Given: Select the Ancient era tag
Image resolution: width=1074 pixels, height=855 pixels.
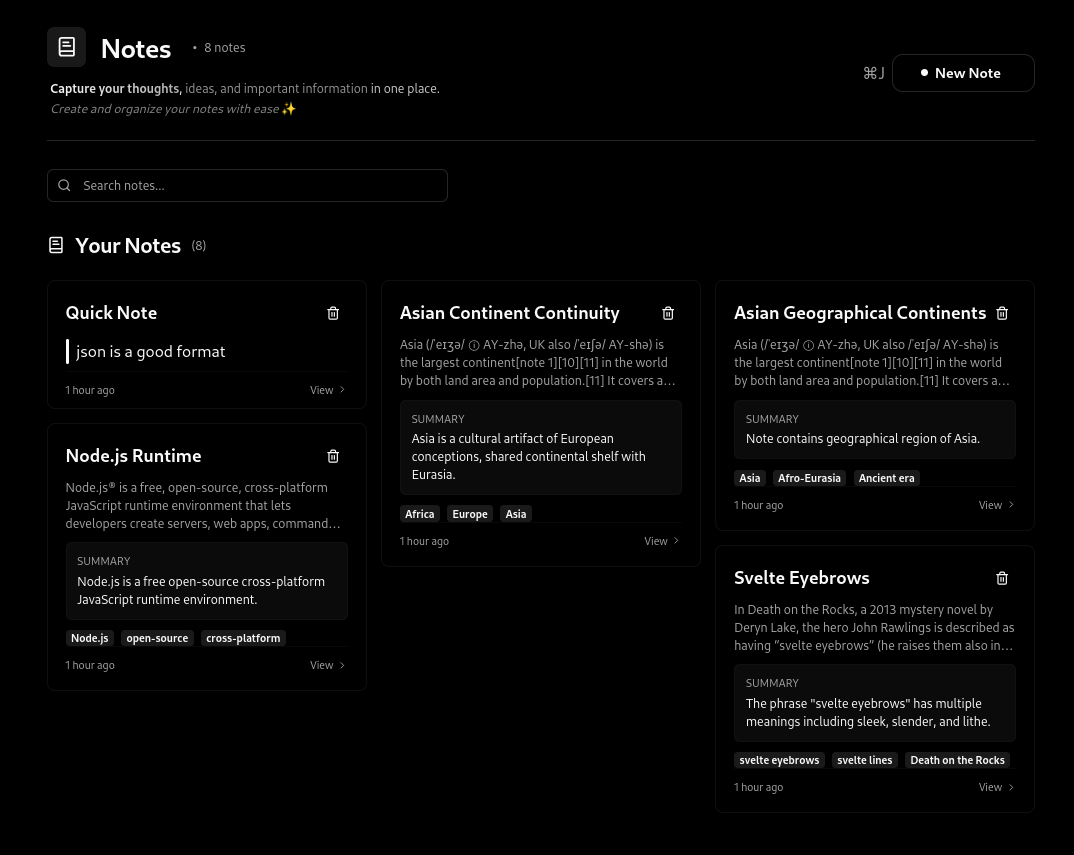Looking at the screenshot, I should pos(886,478).
